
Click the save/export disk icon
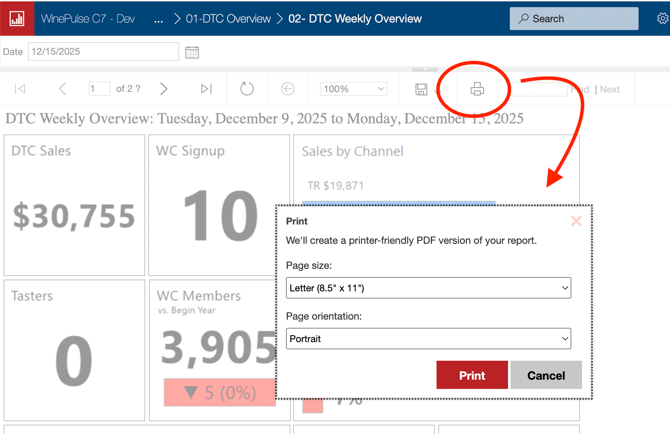coord(421,90)
